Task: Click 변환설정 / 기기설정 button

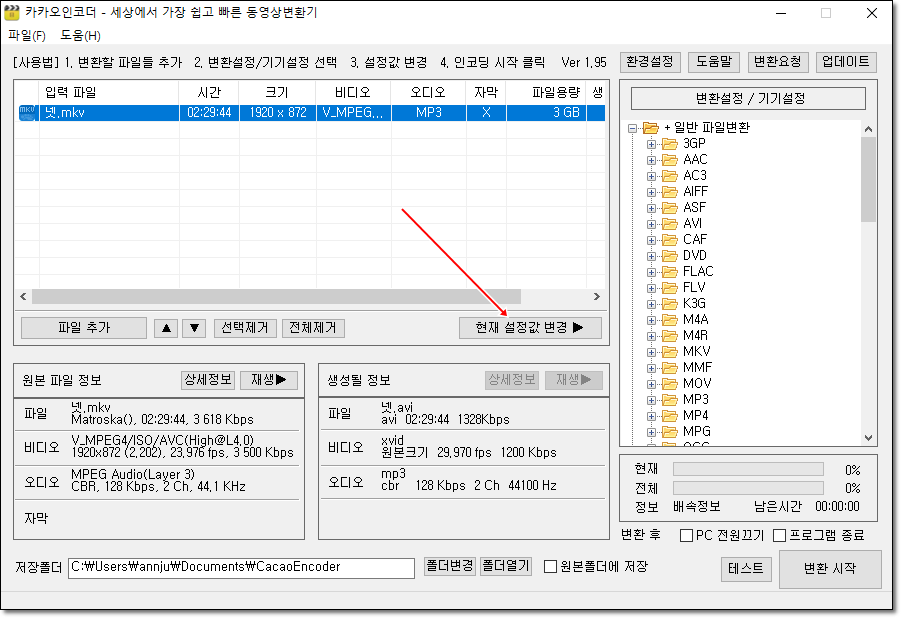Action: (749, 98)
